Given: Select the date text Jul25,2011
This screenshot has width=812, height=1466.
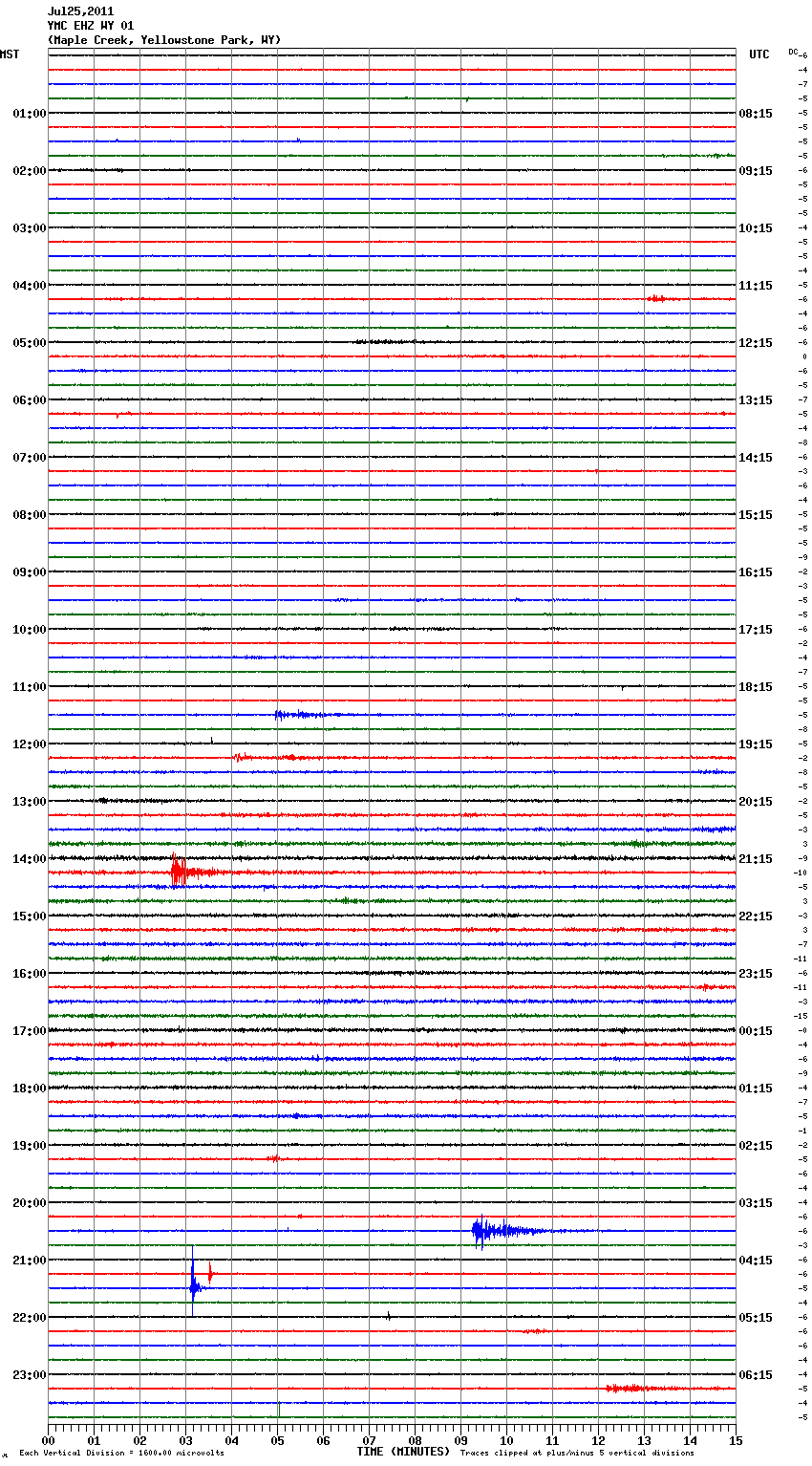Looking at the screenshot, I should click(x=80, y=11).
